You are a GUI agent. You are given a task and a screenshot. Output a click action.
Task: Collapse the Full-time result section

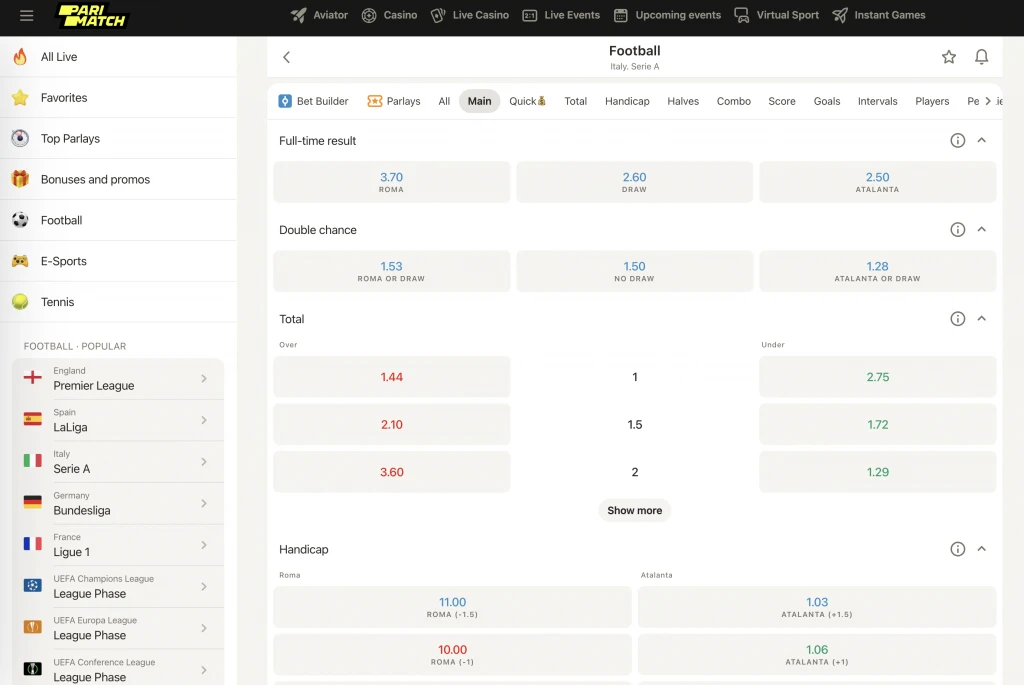click(981, 141)
